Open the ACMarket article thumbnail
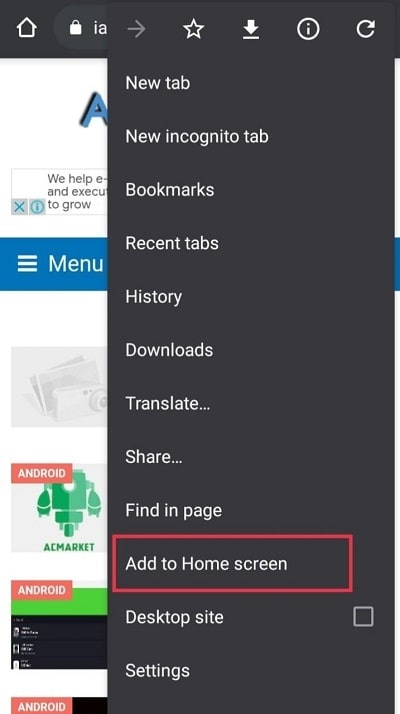The height and width of the screenshot is (714, 400). (x=60, y=508)
